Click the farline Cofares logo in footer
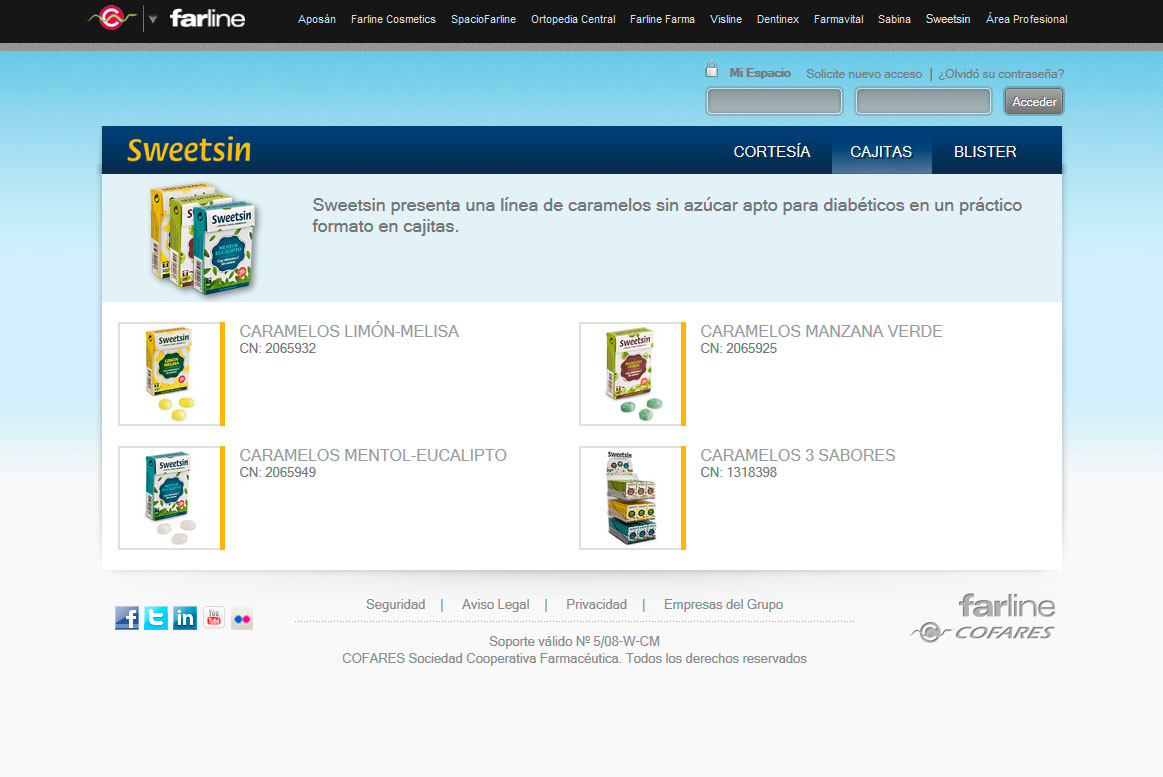Screen dimensions: 1163x777 984,616
